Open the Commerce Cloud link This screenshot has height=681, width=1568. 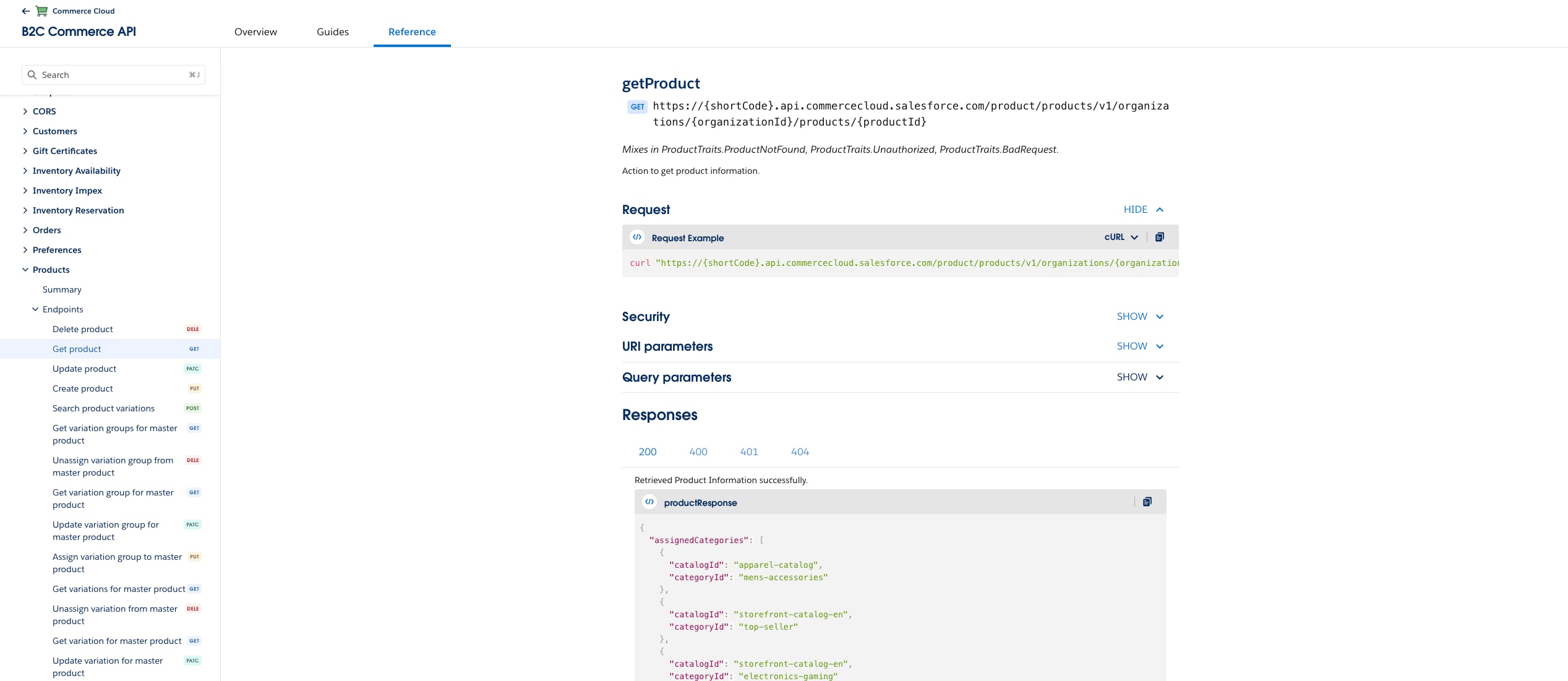click(84, 11)
